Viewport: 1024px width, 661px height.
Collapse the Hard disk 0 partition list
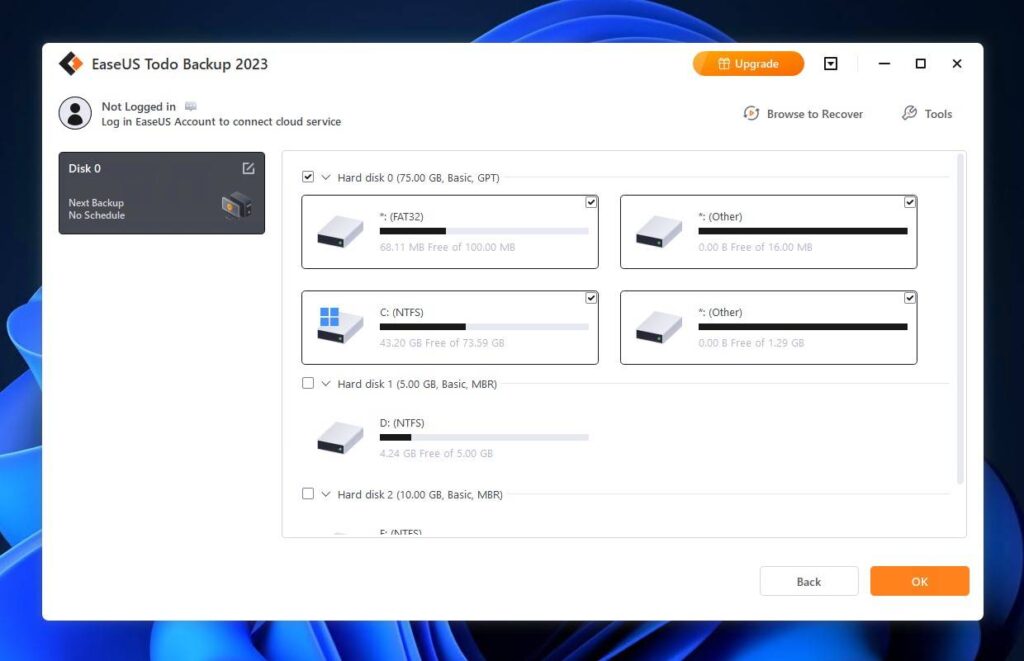click(x=326, y=176)
